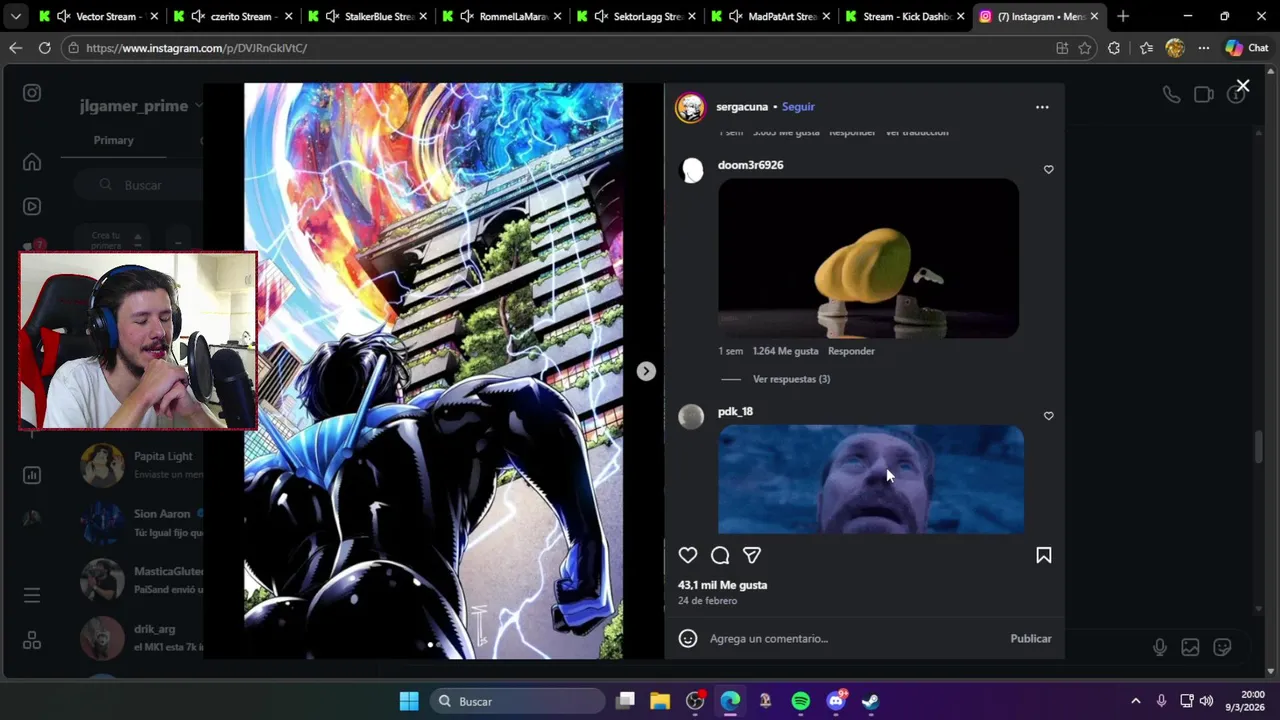Switch to Vector Stream browser tab
This screenshot has height=720, width=1280.
[97, 16]
